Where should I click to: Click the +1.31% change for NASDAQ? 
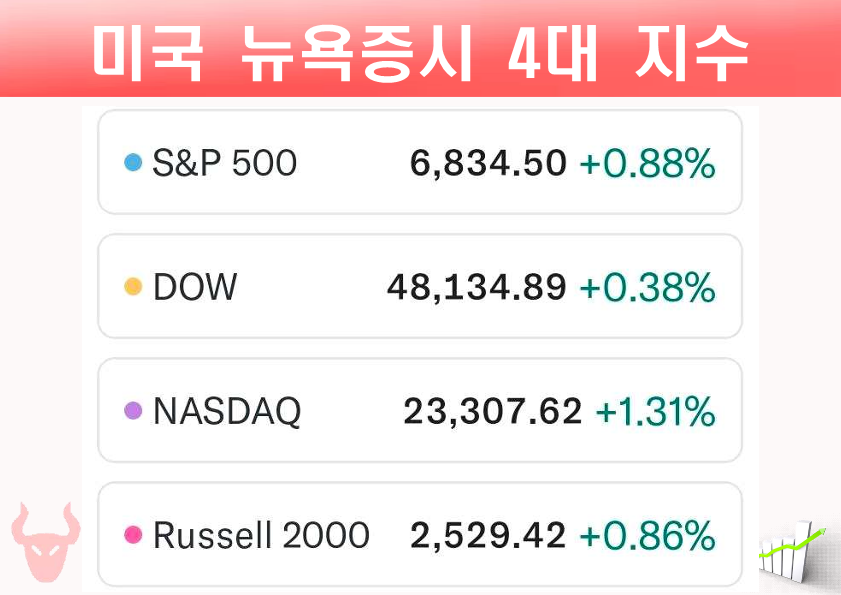(x=655, y=411)
